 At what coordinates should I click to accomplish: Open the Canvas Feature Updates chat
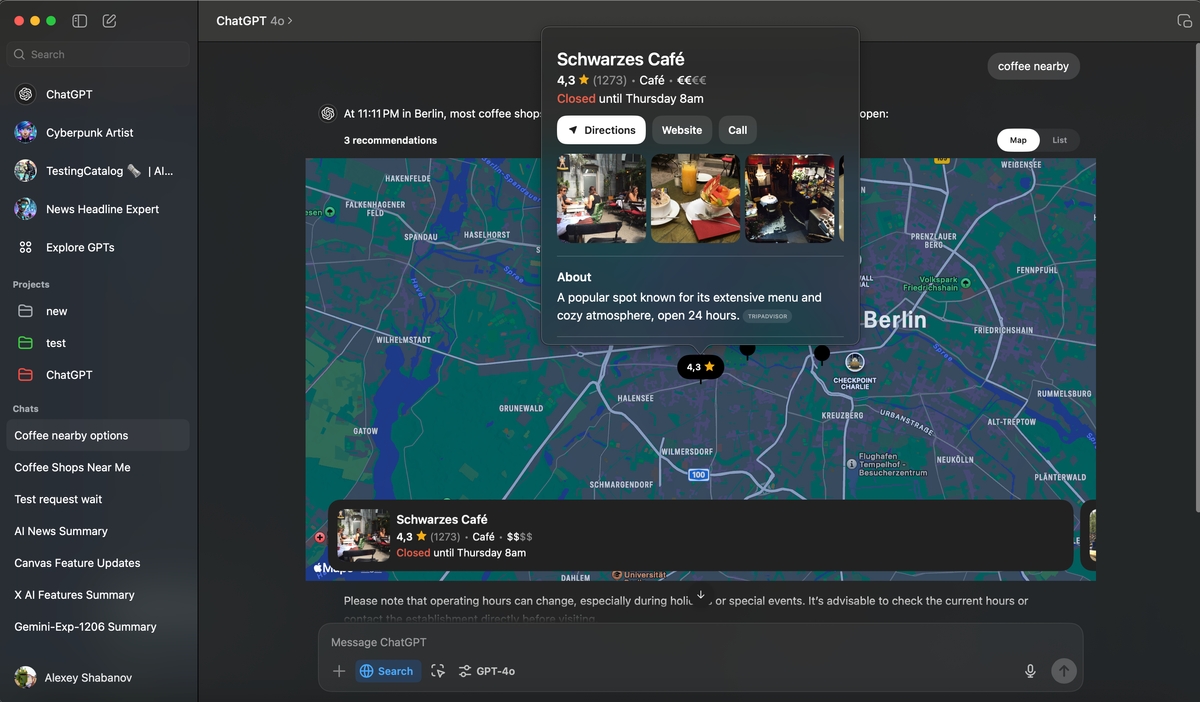(77, 563)
